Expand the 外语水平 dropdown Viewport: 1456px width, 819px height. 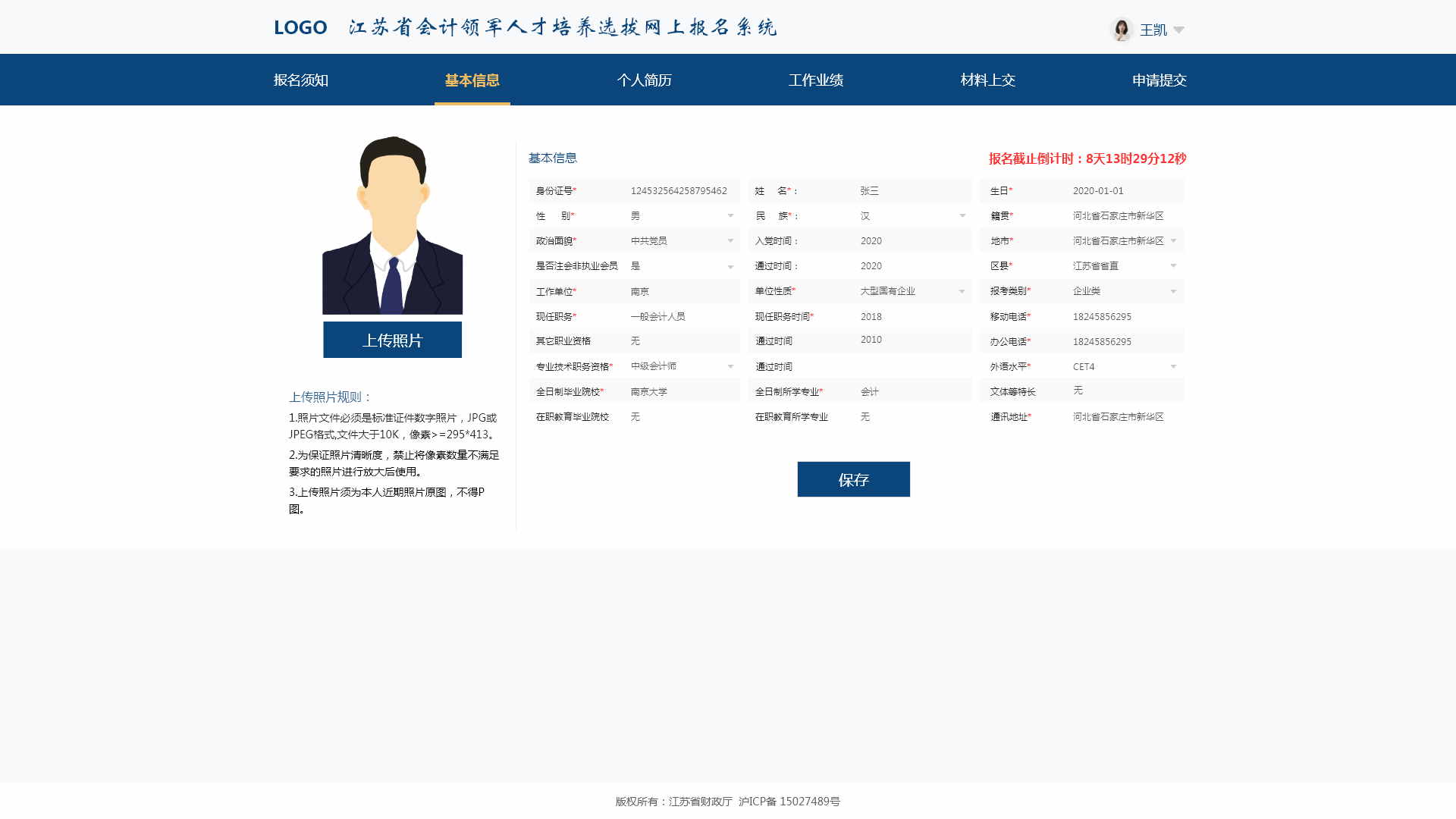(x=1173, y=367)
